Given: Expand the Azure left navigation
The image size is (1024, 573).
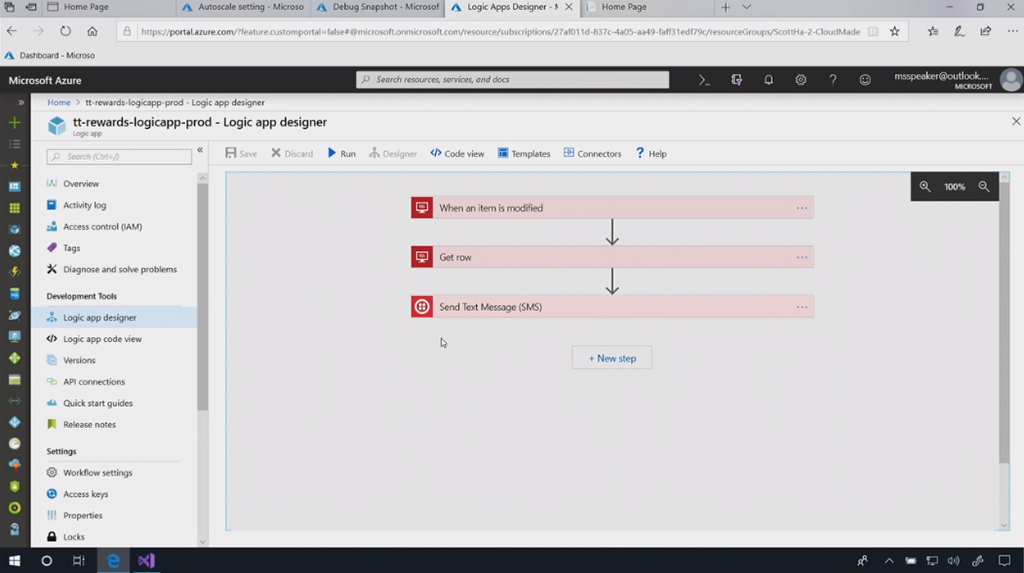Looking at the screenshot, I should pyautogui.click(x=21, y=103).
